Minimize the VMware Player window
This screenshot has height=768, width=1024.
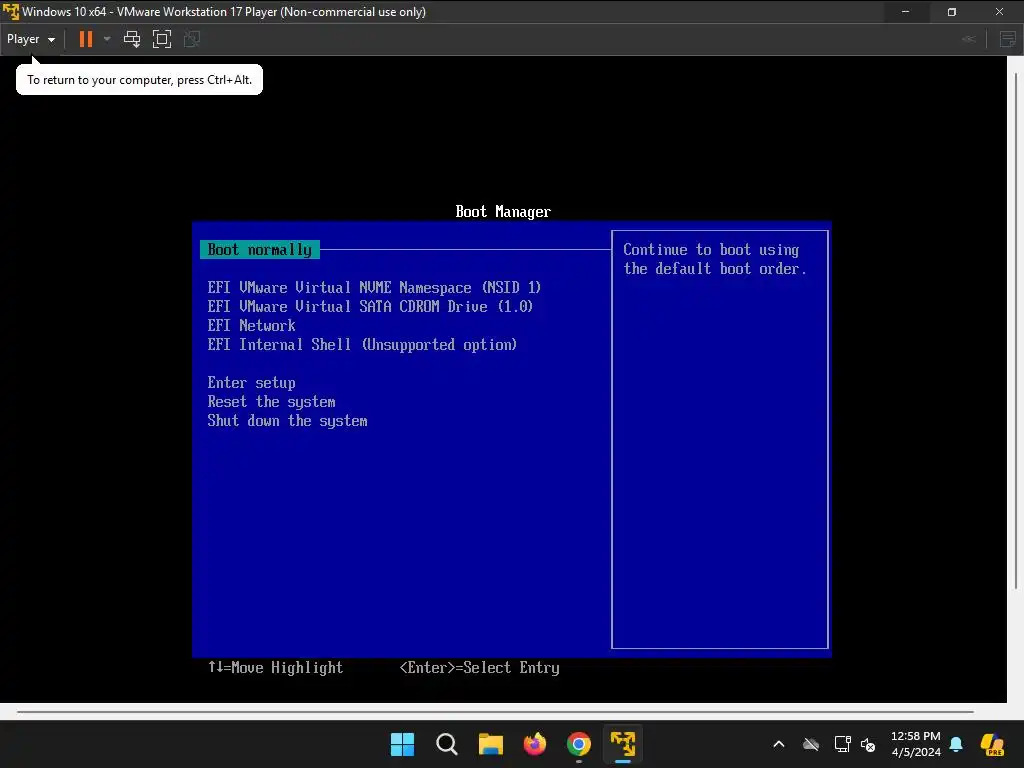point(905,12)
